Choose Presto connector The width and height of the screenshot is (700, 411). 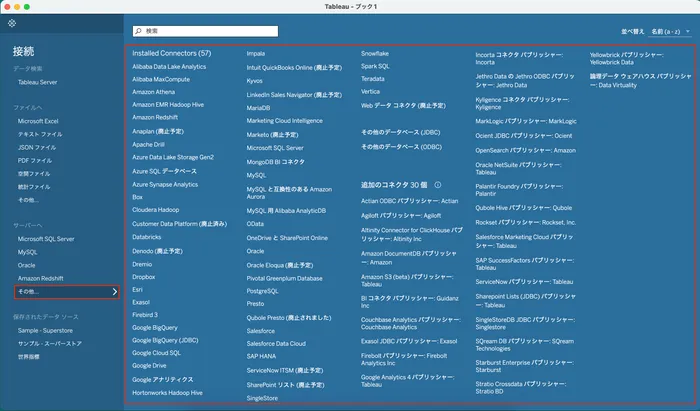[255, 303]
